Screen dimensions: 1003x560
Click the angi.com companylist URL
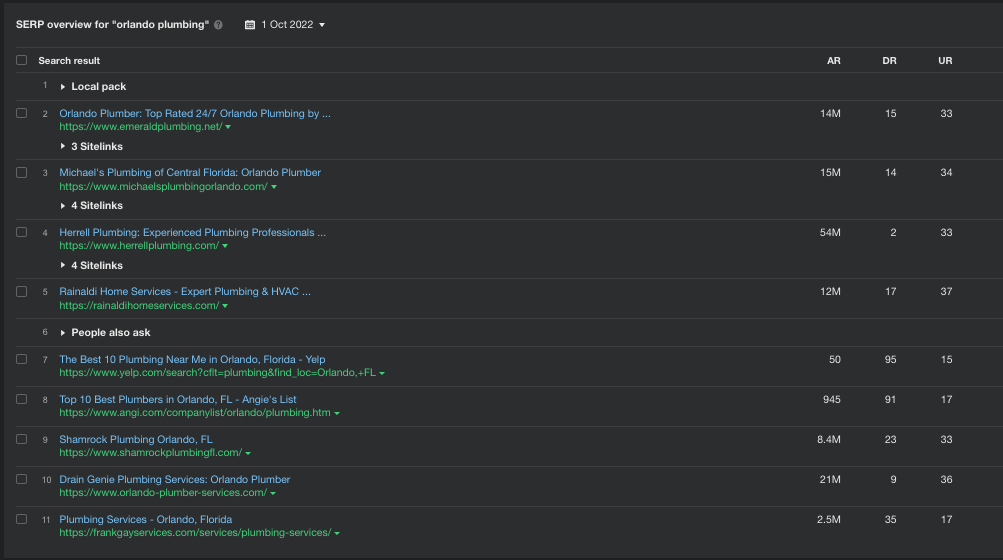(x=195, y=413)
